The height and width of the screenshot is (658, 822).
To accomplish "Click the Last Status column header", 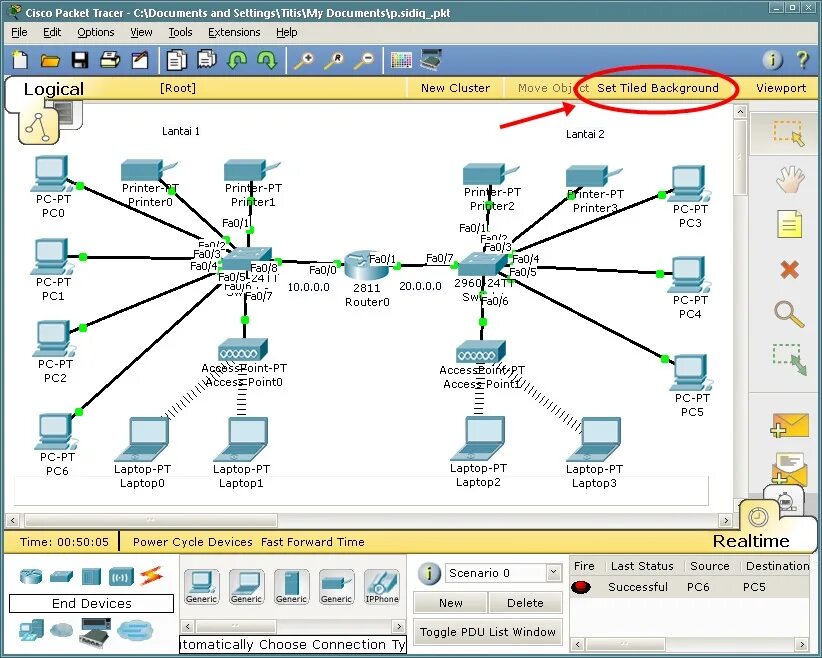I will [x=642, y=566].
